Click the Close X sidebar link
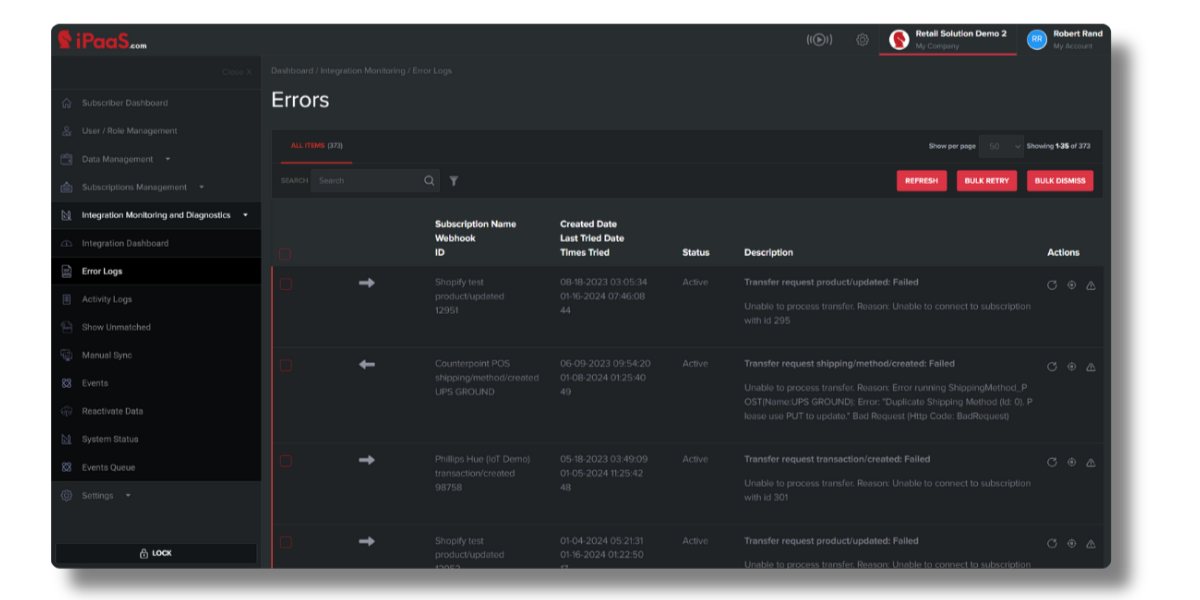 [237, 72]
